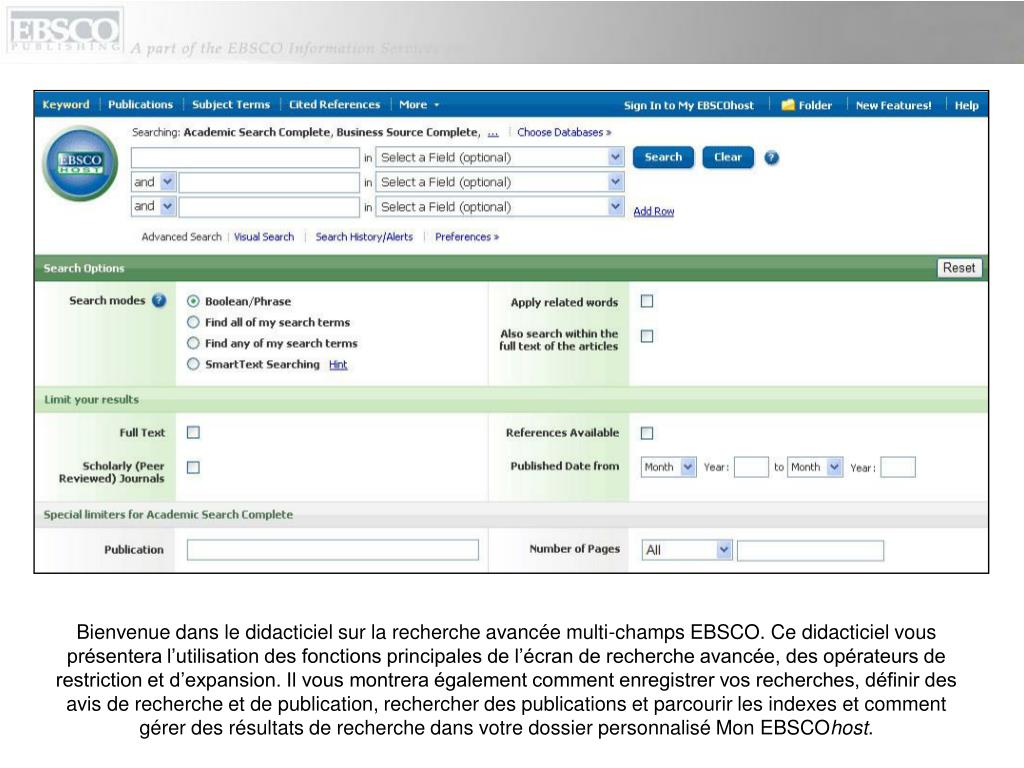Open third Select a Field dropdown
This screenshot has height=768, width=1024.
[500, 207]
